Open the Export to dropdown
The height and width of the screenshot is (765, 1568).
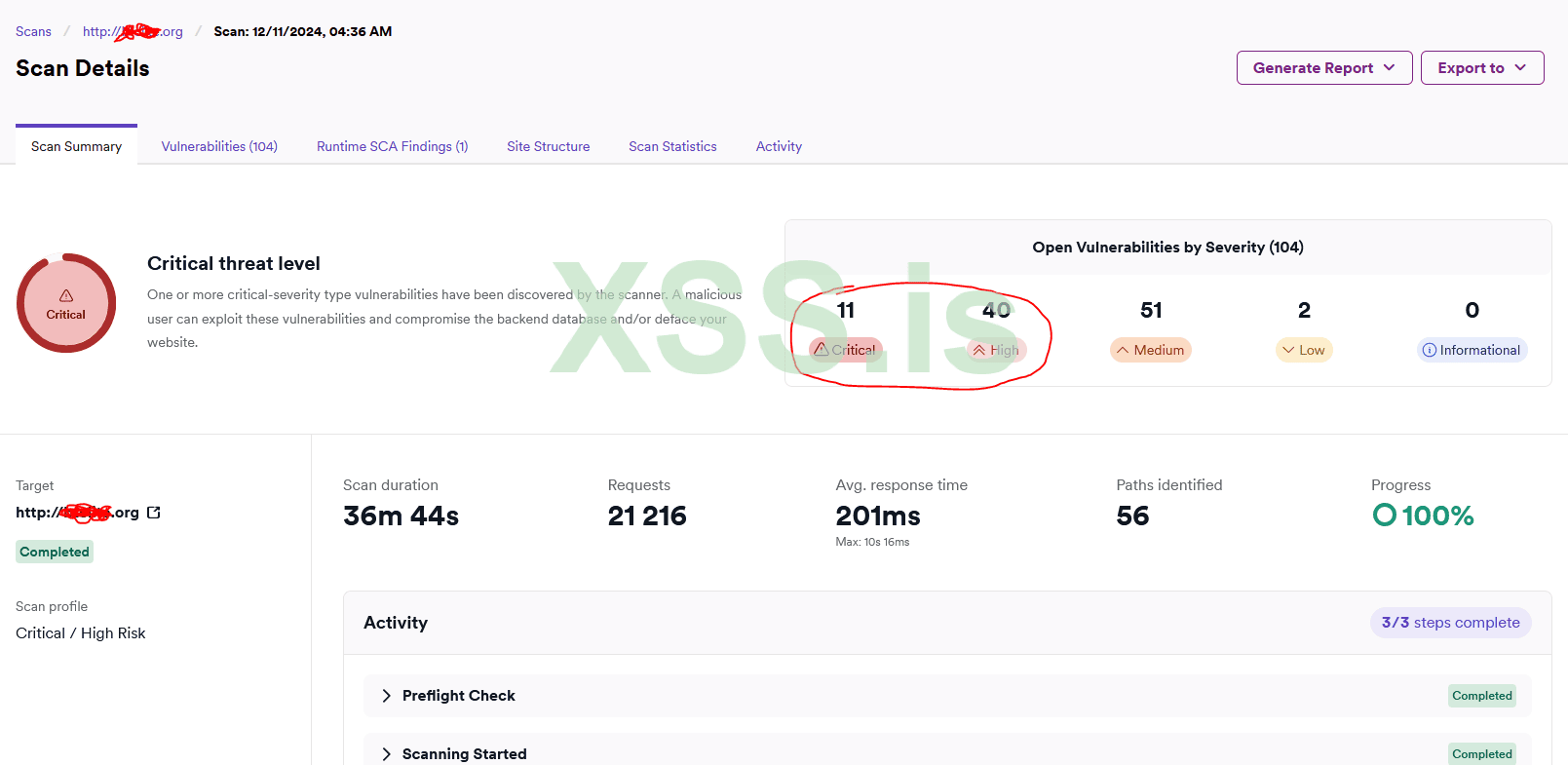[x=1481, y=68]
